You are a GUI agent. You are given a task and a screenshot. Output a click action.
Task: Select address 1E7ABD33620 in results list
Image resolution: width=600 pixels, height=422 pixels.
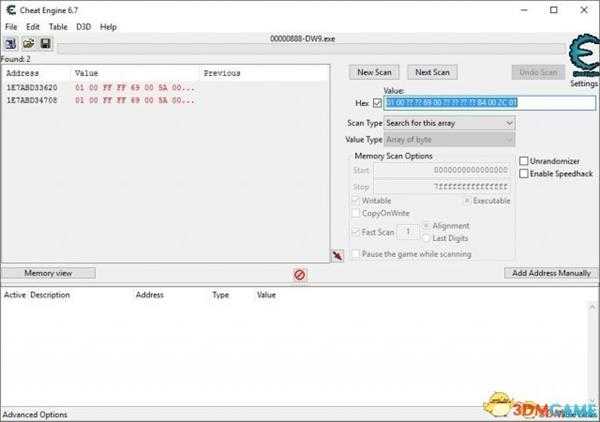point(32,88)
